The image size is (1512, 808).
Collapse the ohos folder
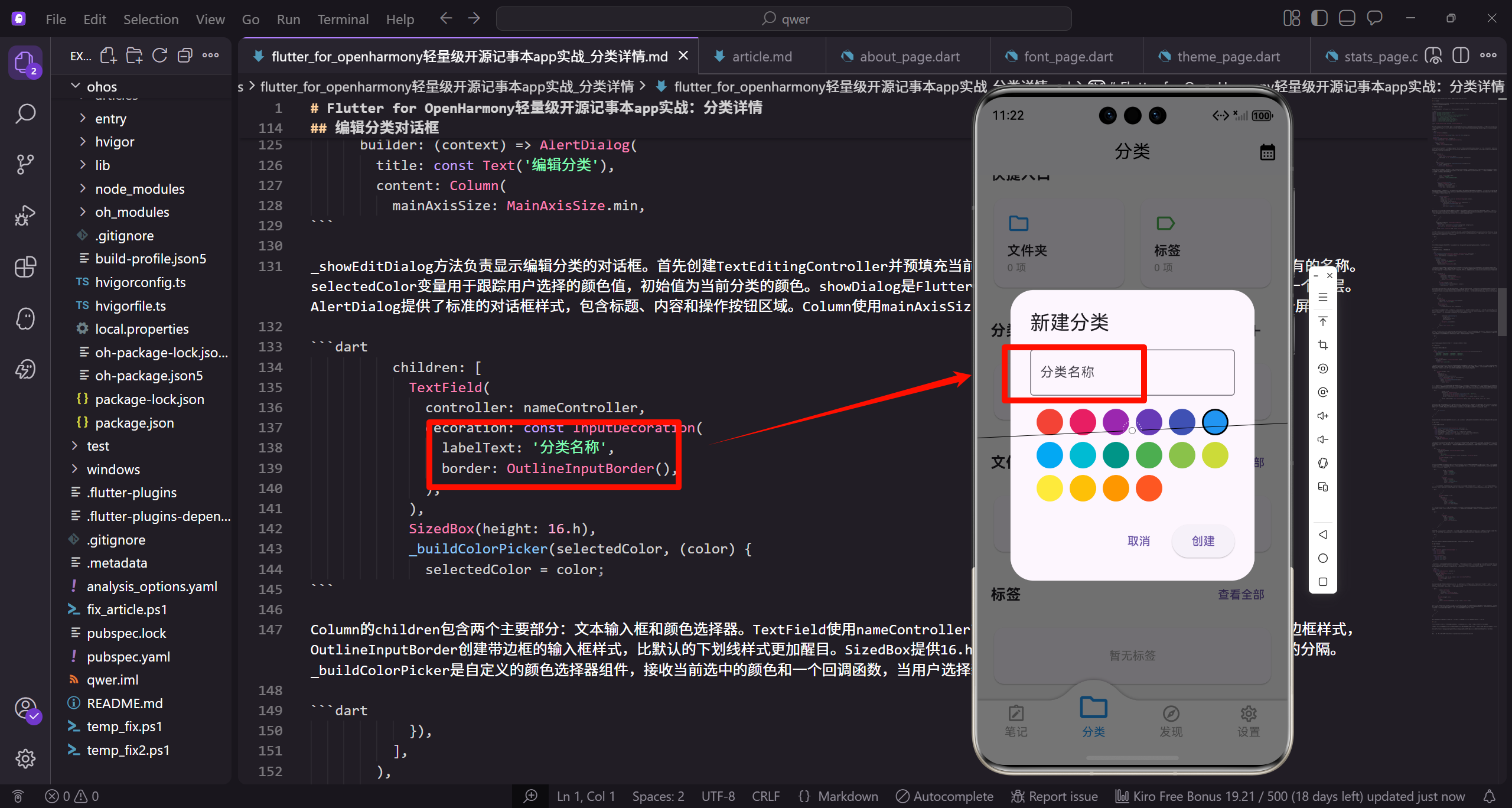coord(102,87)
